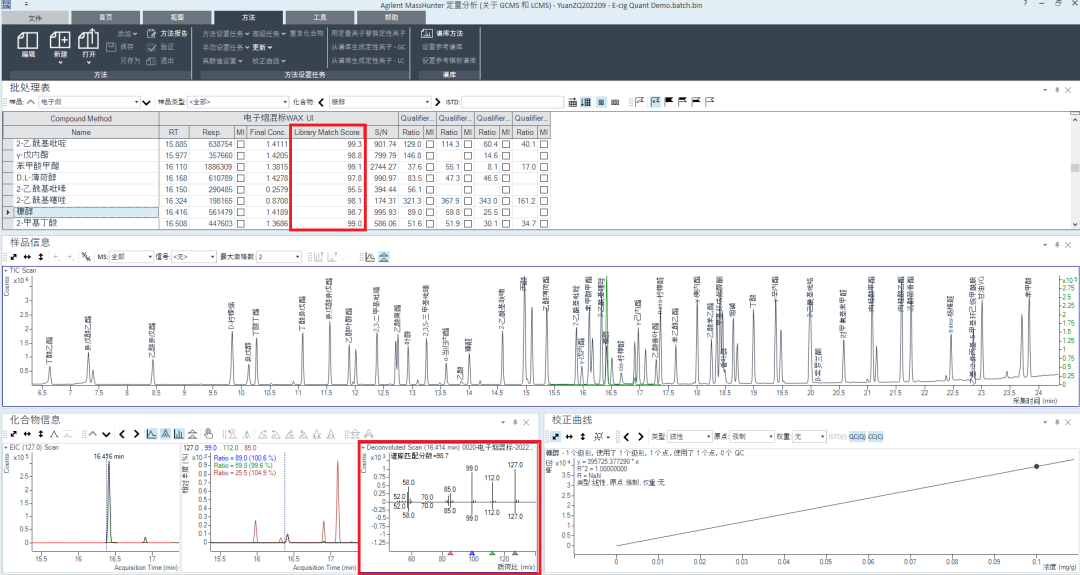
Task: Click the 16.324 RT cell
Action: click(x=176, y=201)
